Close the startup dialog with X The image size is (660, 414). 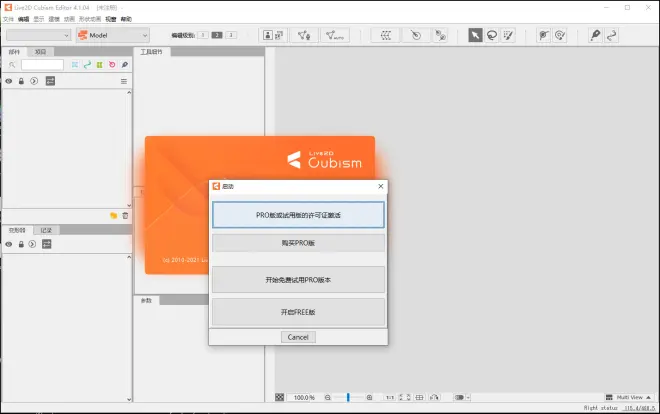381,186
